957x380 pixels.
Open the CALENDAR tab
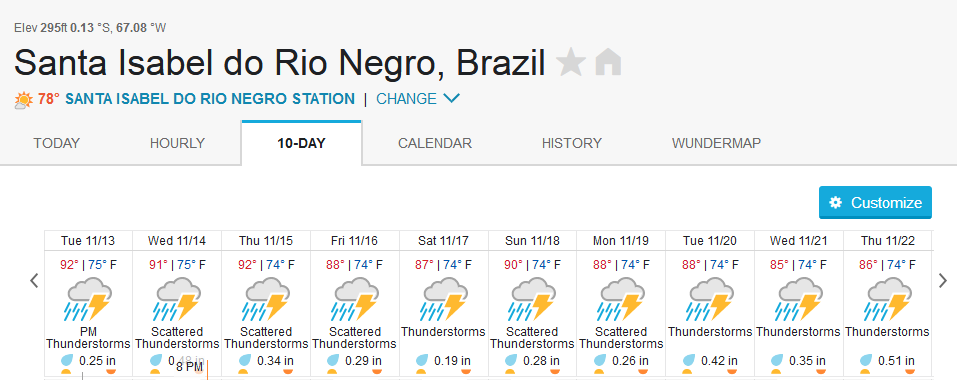435,143
